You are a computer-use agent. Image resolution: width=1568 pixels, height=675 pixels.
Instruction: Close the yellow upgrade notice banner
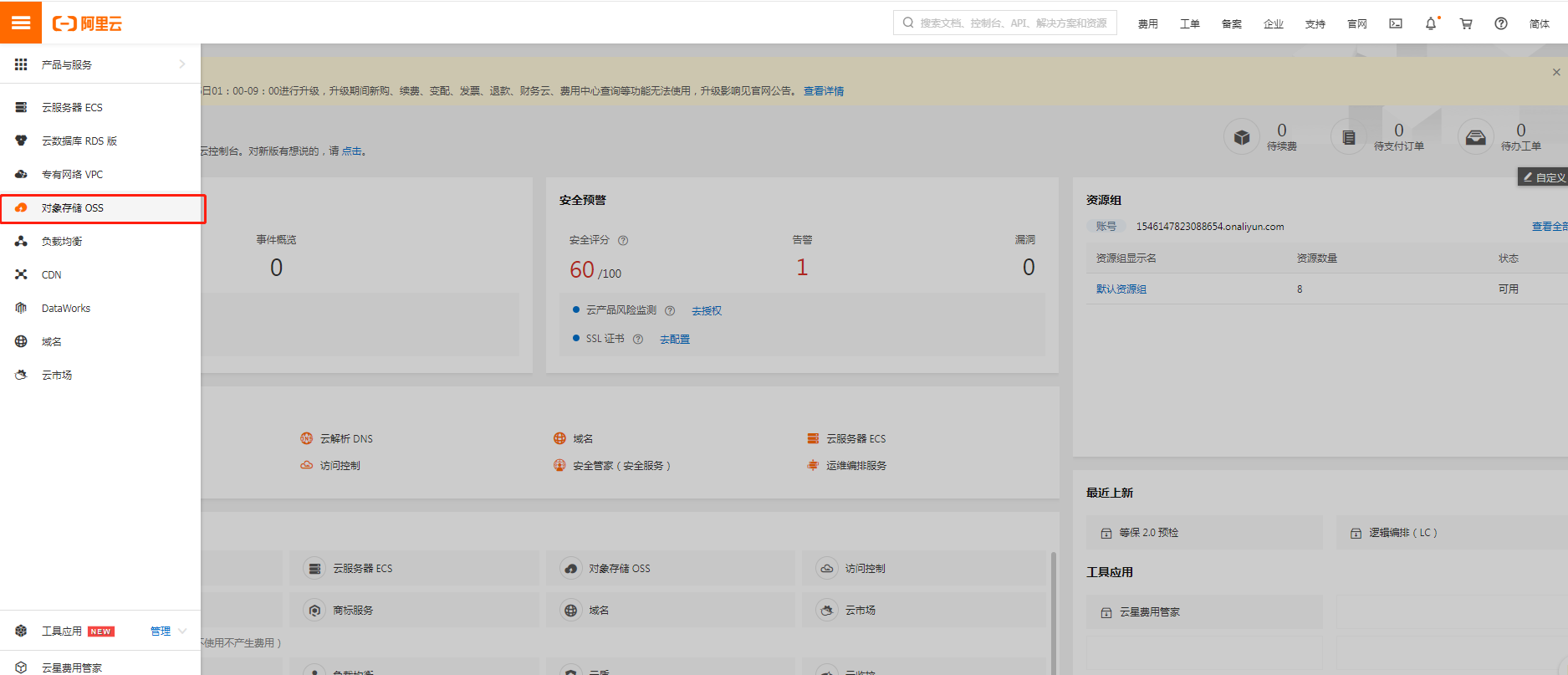click(1556, 72)
